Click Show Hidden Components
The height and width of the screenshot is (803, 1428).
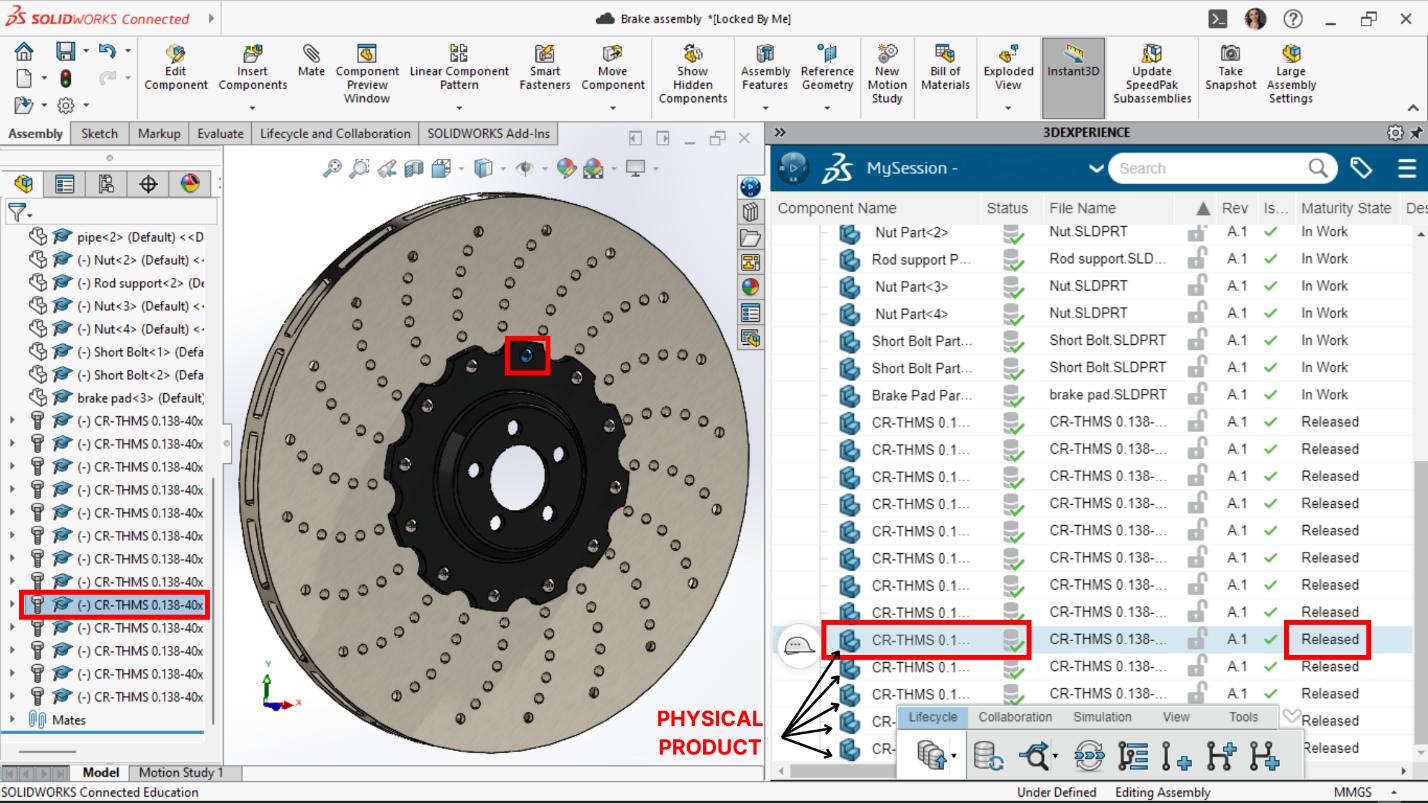pos(693,74)
